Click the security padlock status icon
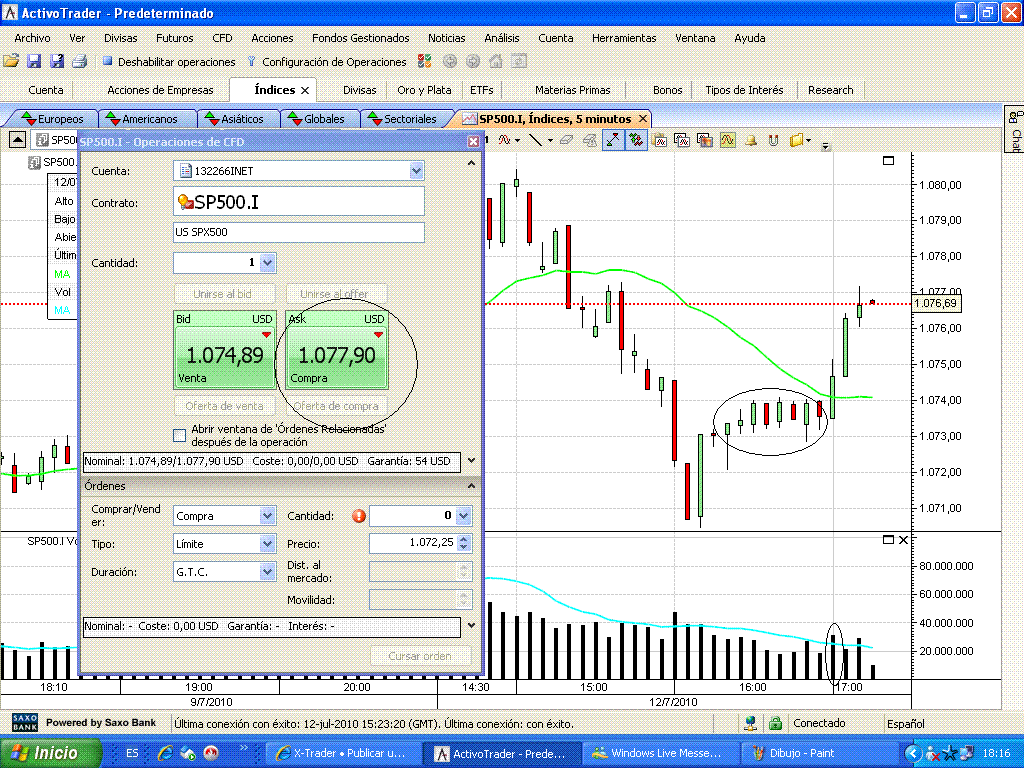1024x768 pixels. pos(775,723)
